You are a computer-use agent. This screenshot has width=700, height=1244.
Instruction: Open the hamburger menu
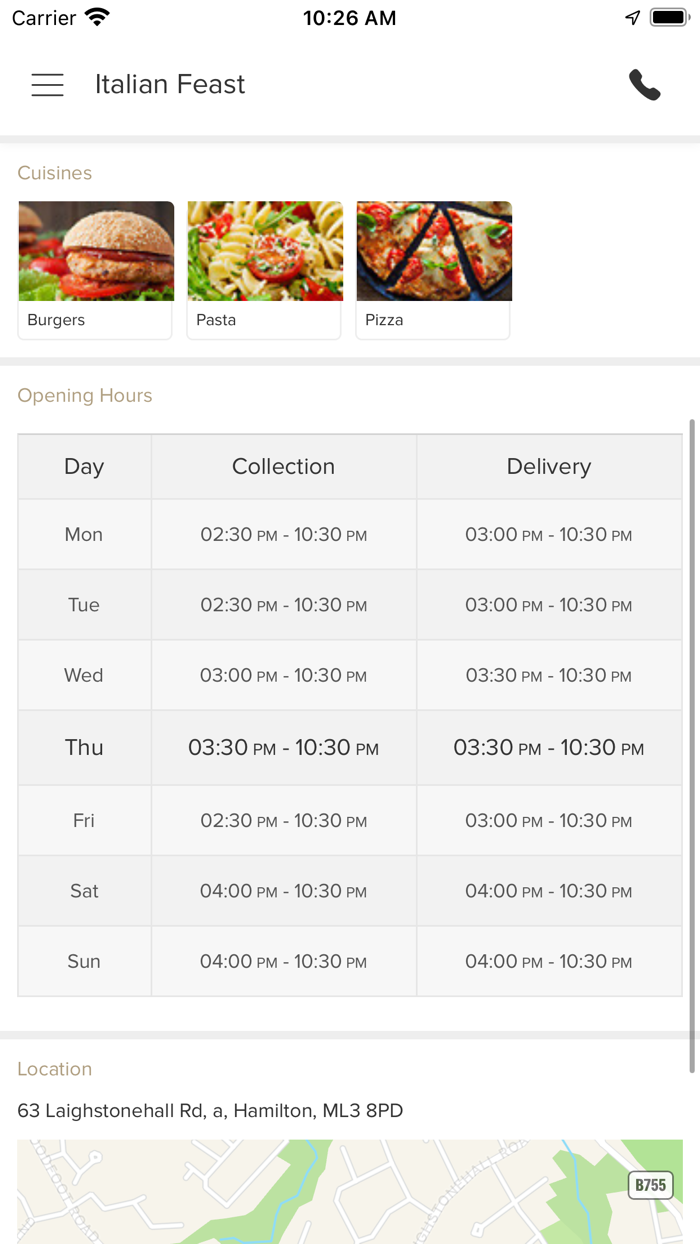click(47, 85)
